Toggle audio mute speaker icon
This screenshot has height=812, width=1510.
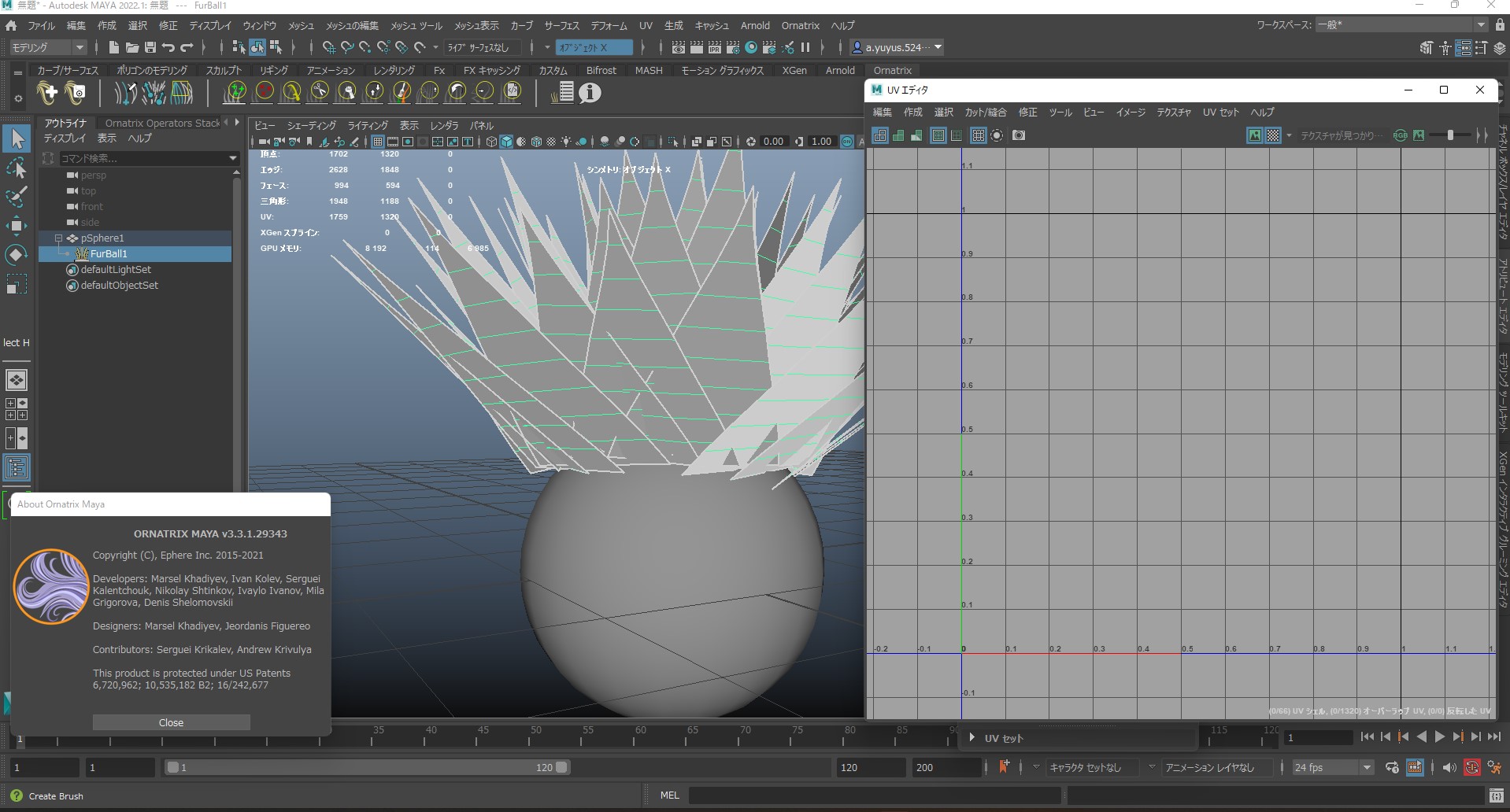point(1449,767)
